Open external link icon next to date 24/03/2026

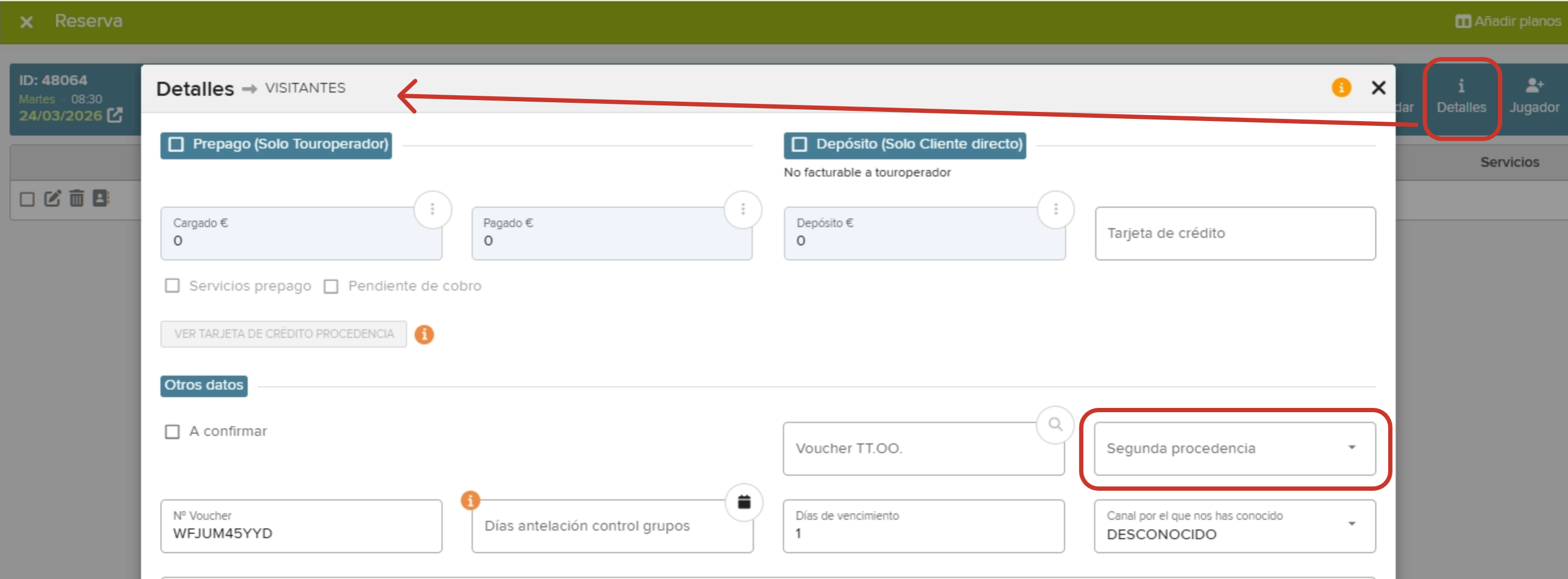[x=115, y=115]
